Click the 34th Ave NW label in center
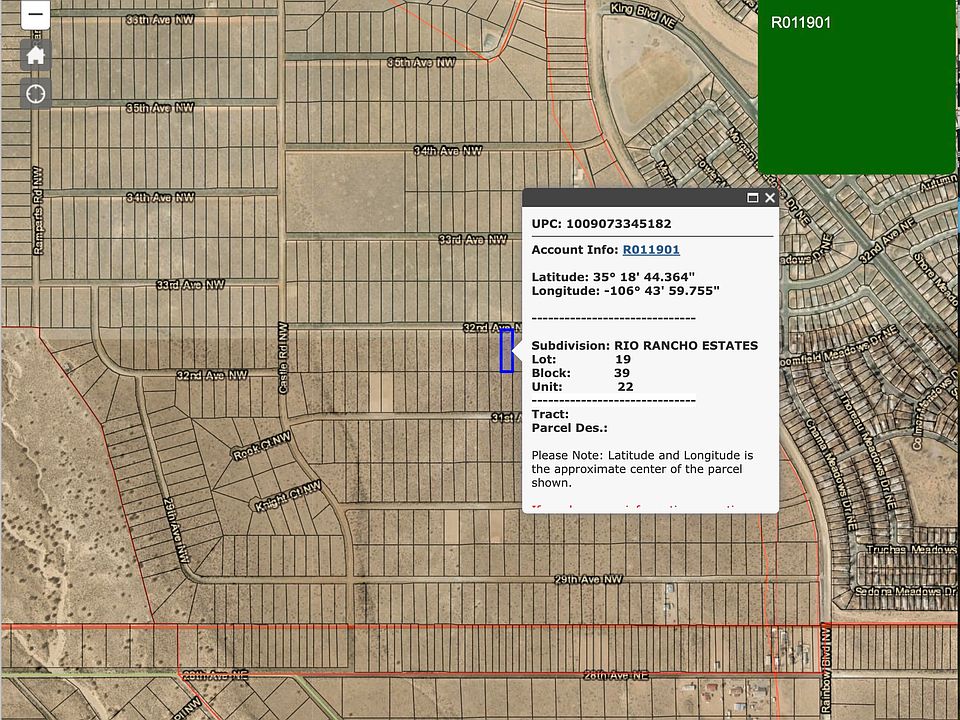Image resolution: width=960 pixels, height=720 pixels. 447,151
